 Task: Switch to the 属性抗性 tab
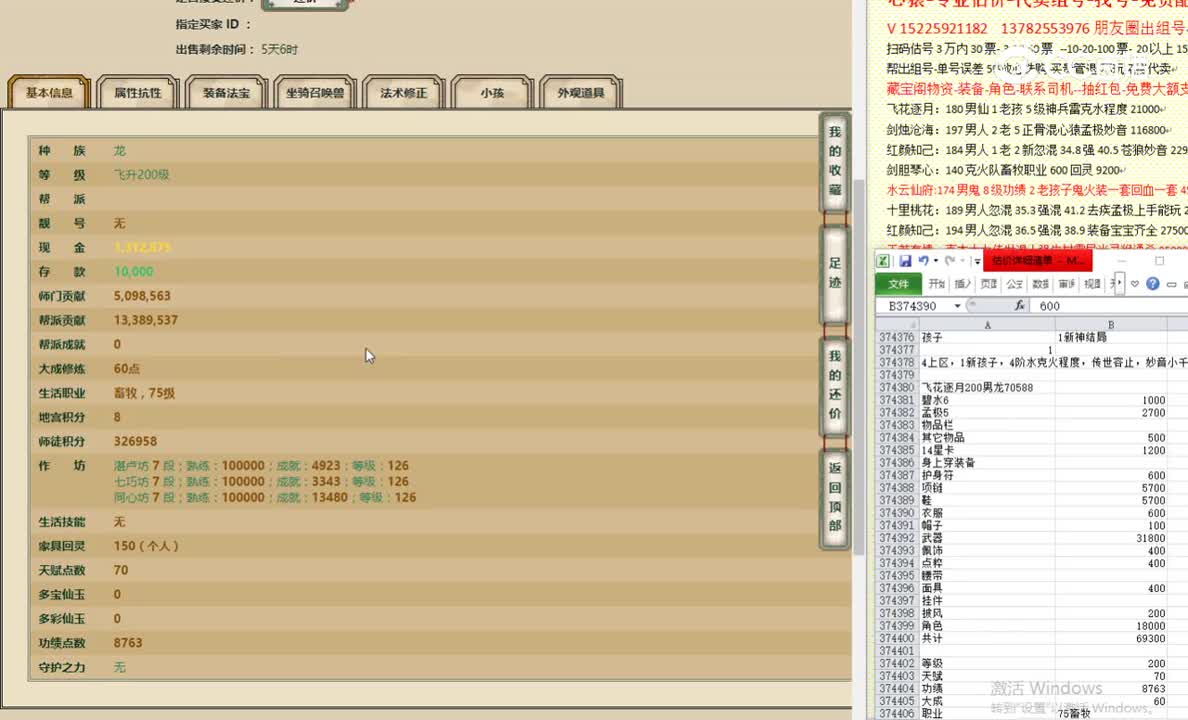138,92
